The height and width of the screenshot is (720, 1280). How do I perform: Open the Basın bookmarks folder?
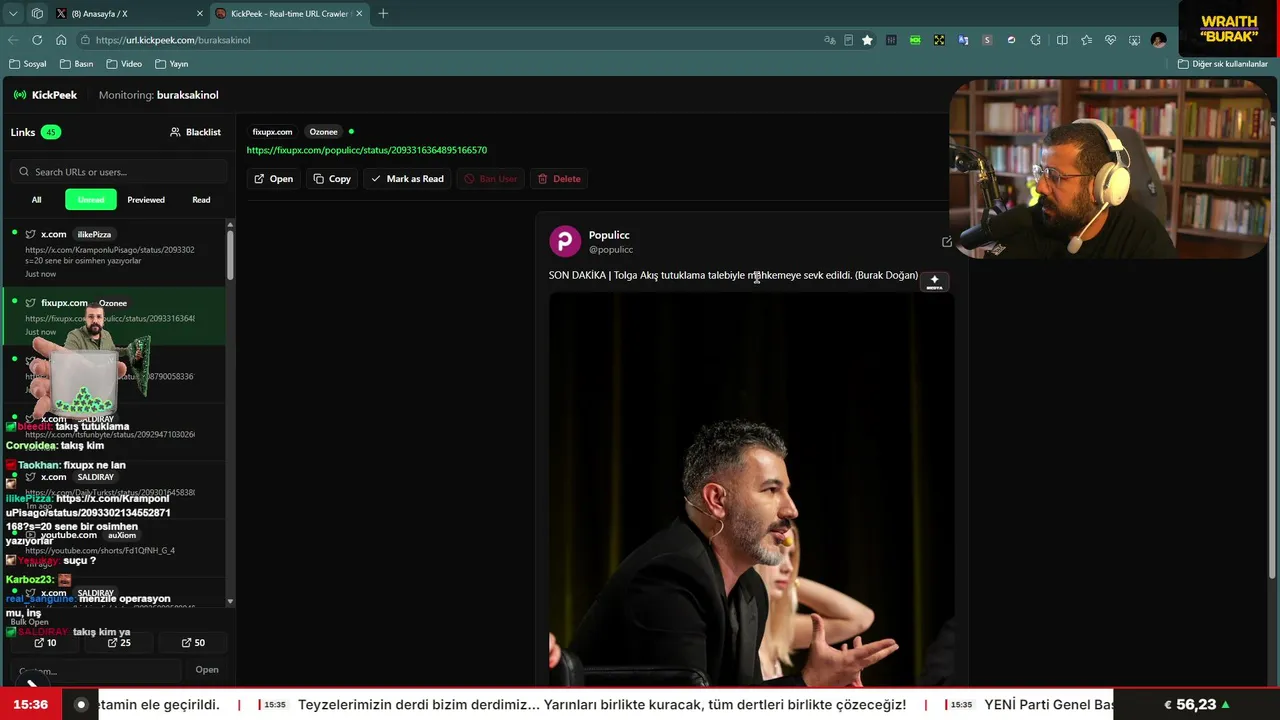[77, 64]
